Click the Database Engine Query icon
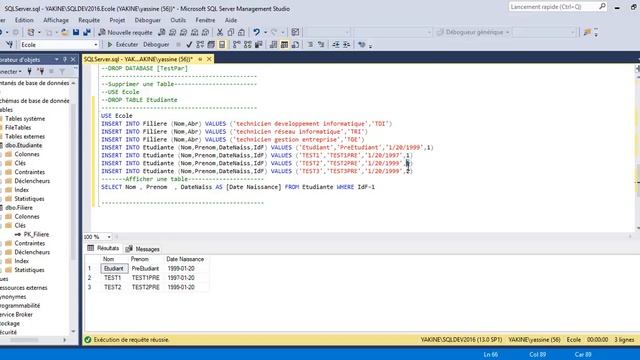Screen dimensions: 640x360 pos(162,32)
